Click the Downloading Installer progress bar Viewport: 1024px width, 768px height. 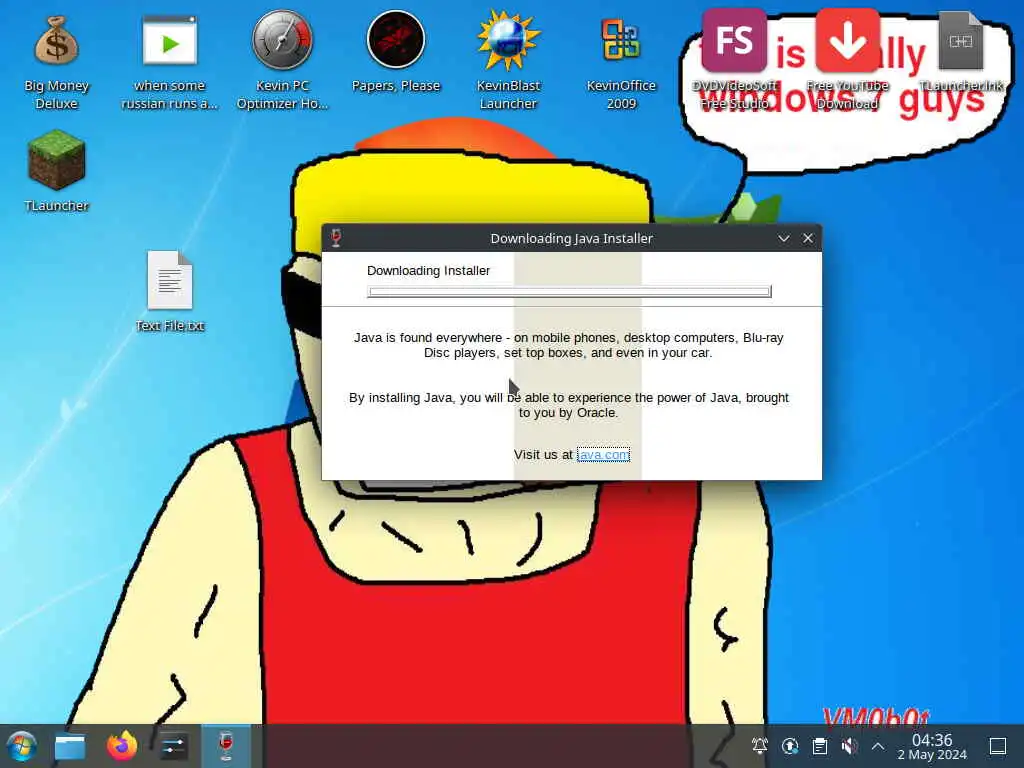click(x=569, y=292)
